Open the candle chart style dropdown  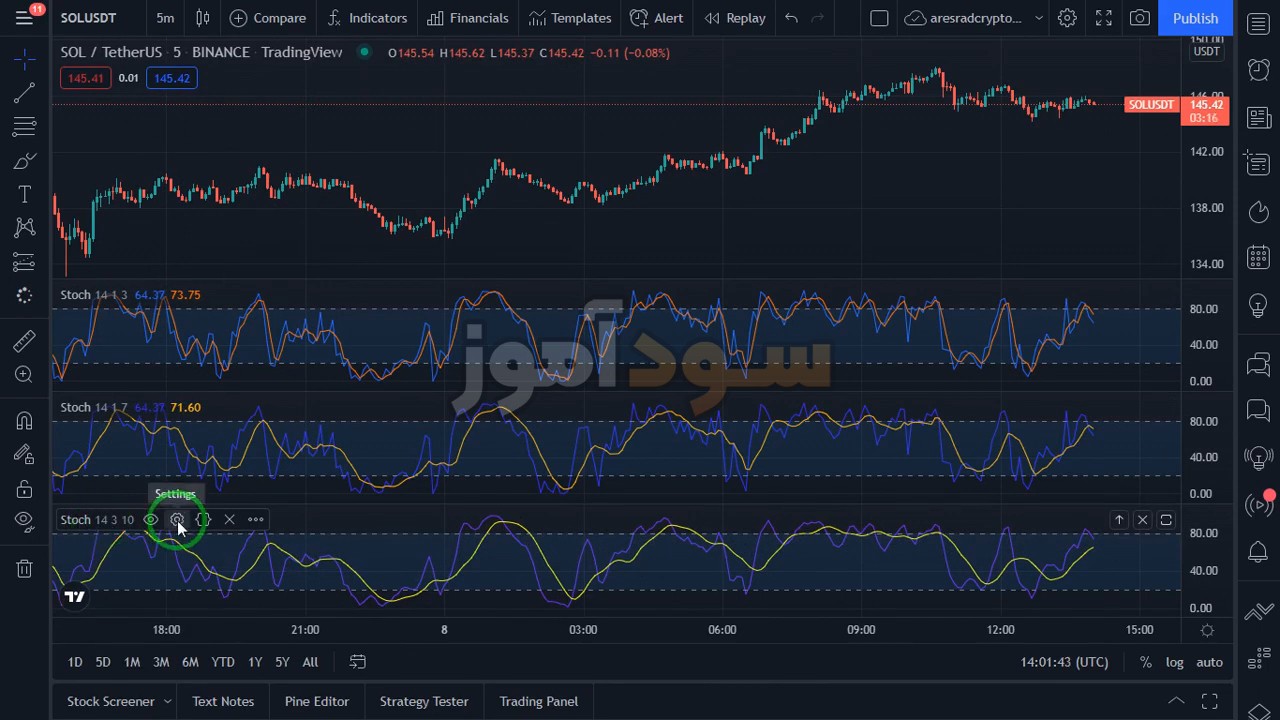[x=203, y=18]
